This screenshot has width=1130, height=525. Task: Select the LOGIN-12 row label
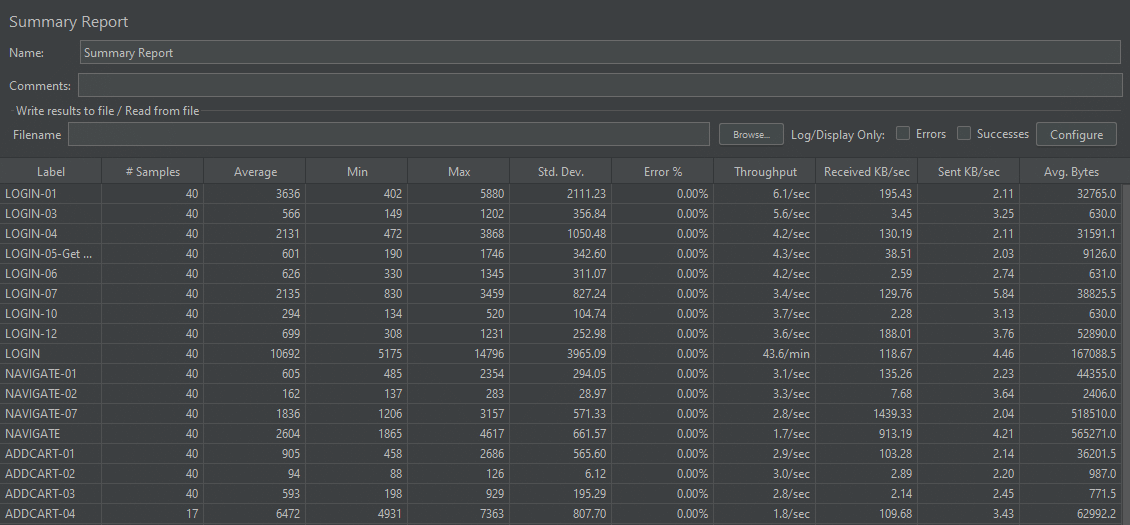[31, 334]
